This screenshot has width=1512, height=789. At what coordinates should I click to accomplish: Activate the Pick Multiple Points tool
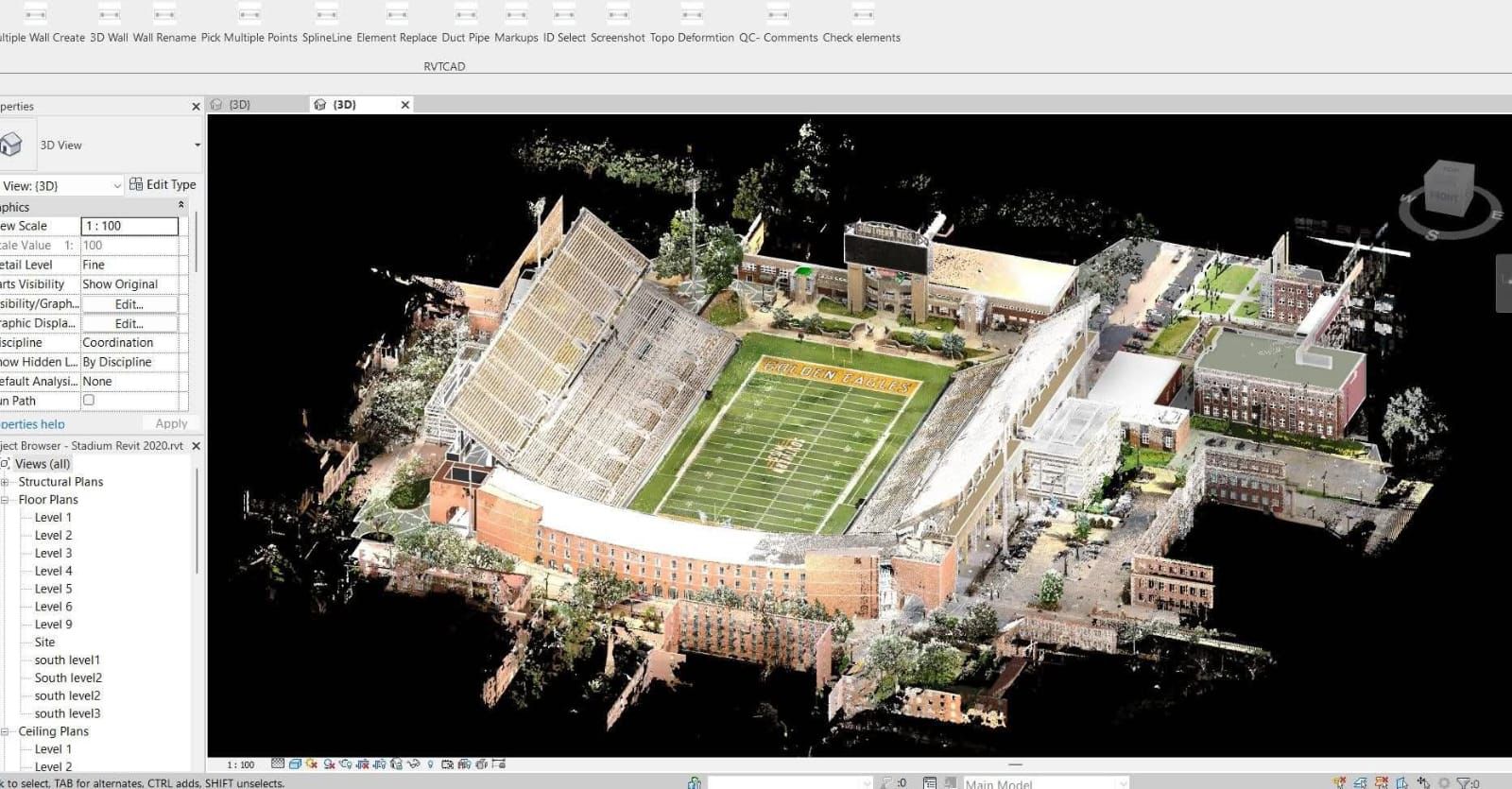249,26
